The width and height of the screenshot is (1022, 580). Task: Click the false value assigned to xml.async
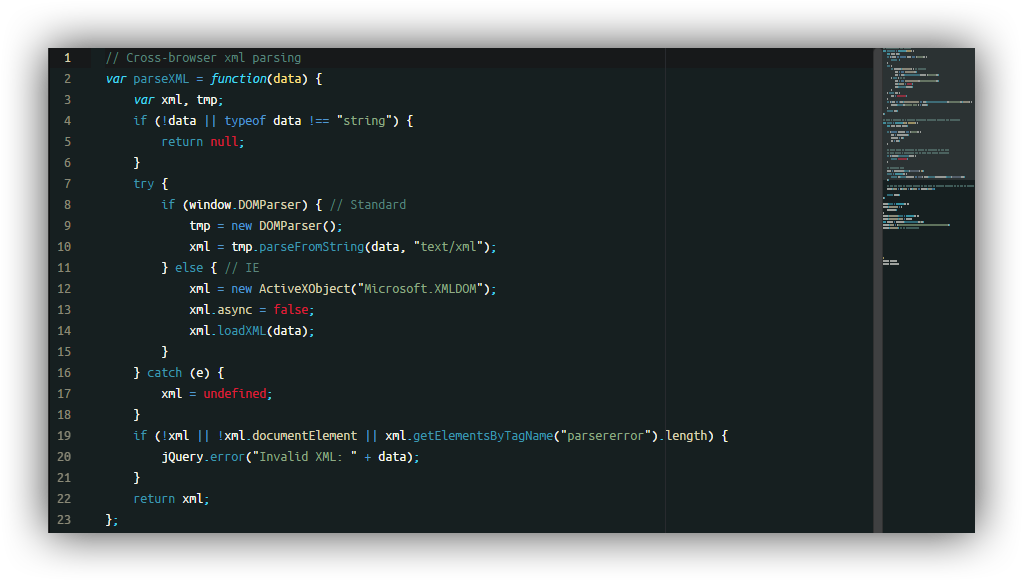pos(290,310)
